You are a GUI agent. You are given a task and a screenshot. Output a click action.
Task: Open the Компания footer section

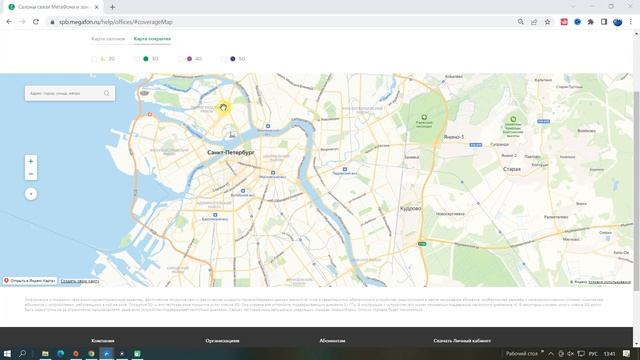pyautogui.click(x=103, y=340)
